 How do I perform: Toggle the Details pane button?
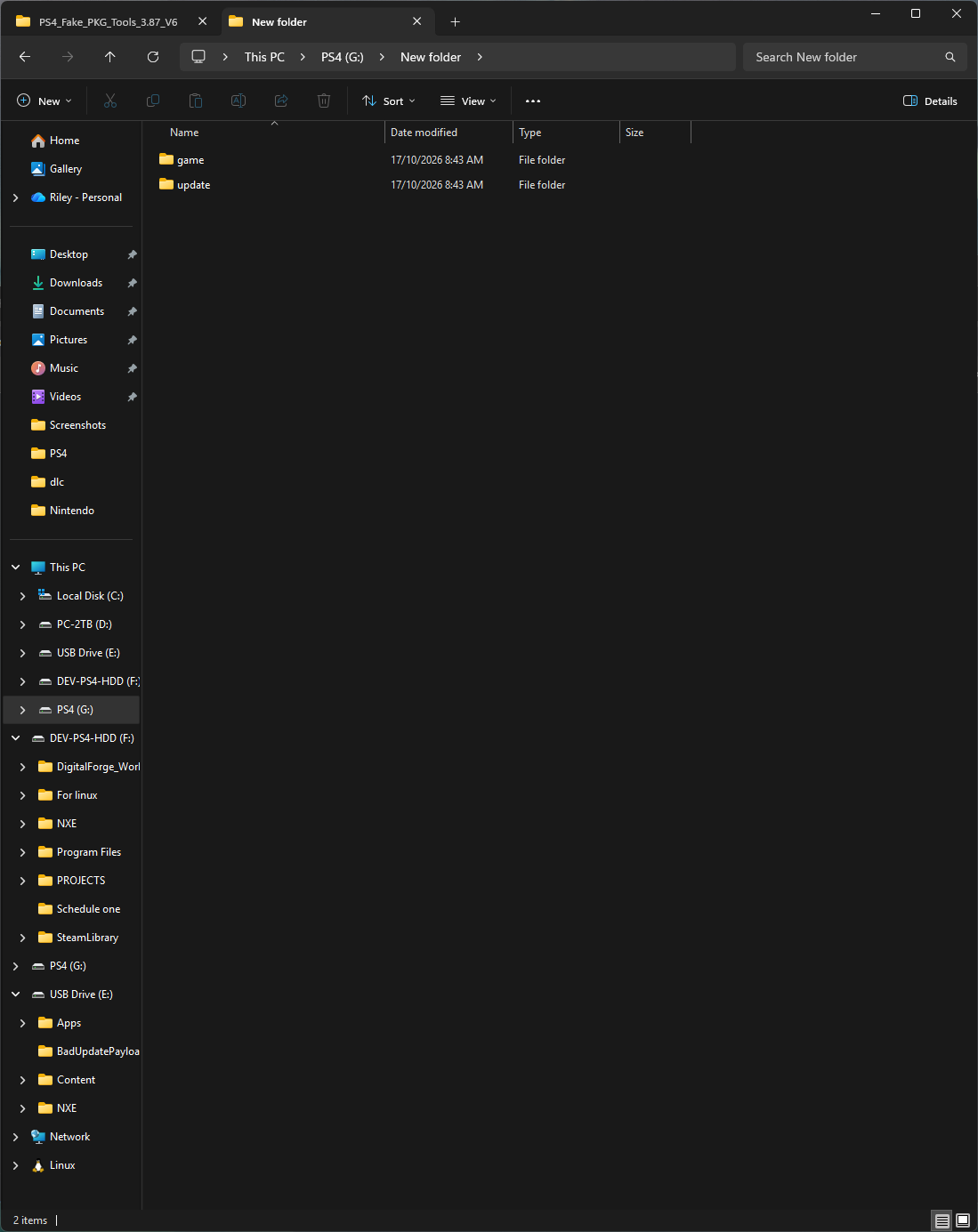pos(931,101)
